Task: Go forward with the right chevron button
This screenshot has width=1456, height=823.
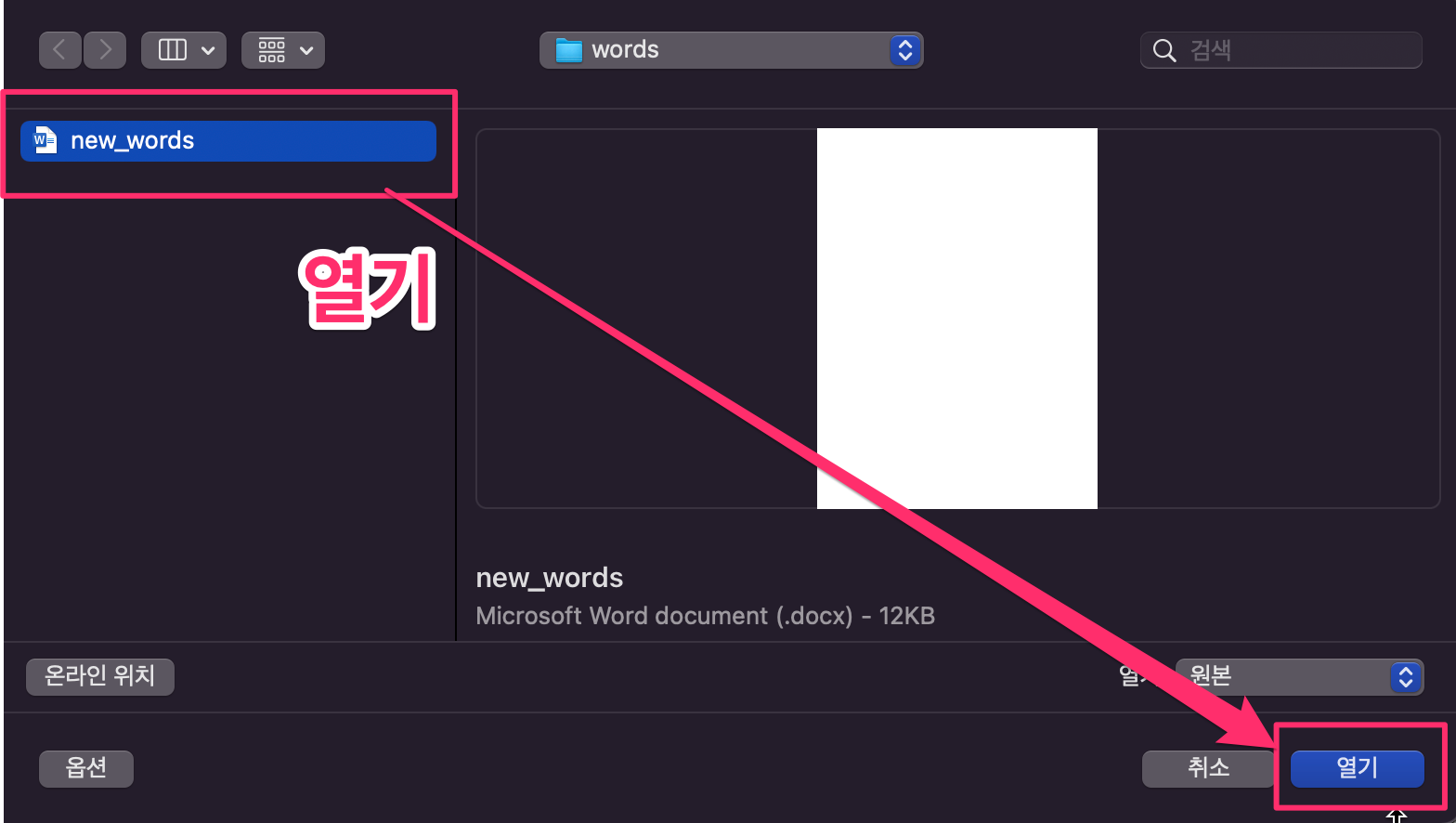Action: pos(105,49)
